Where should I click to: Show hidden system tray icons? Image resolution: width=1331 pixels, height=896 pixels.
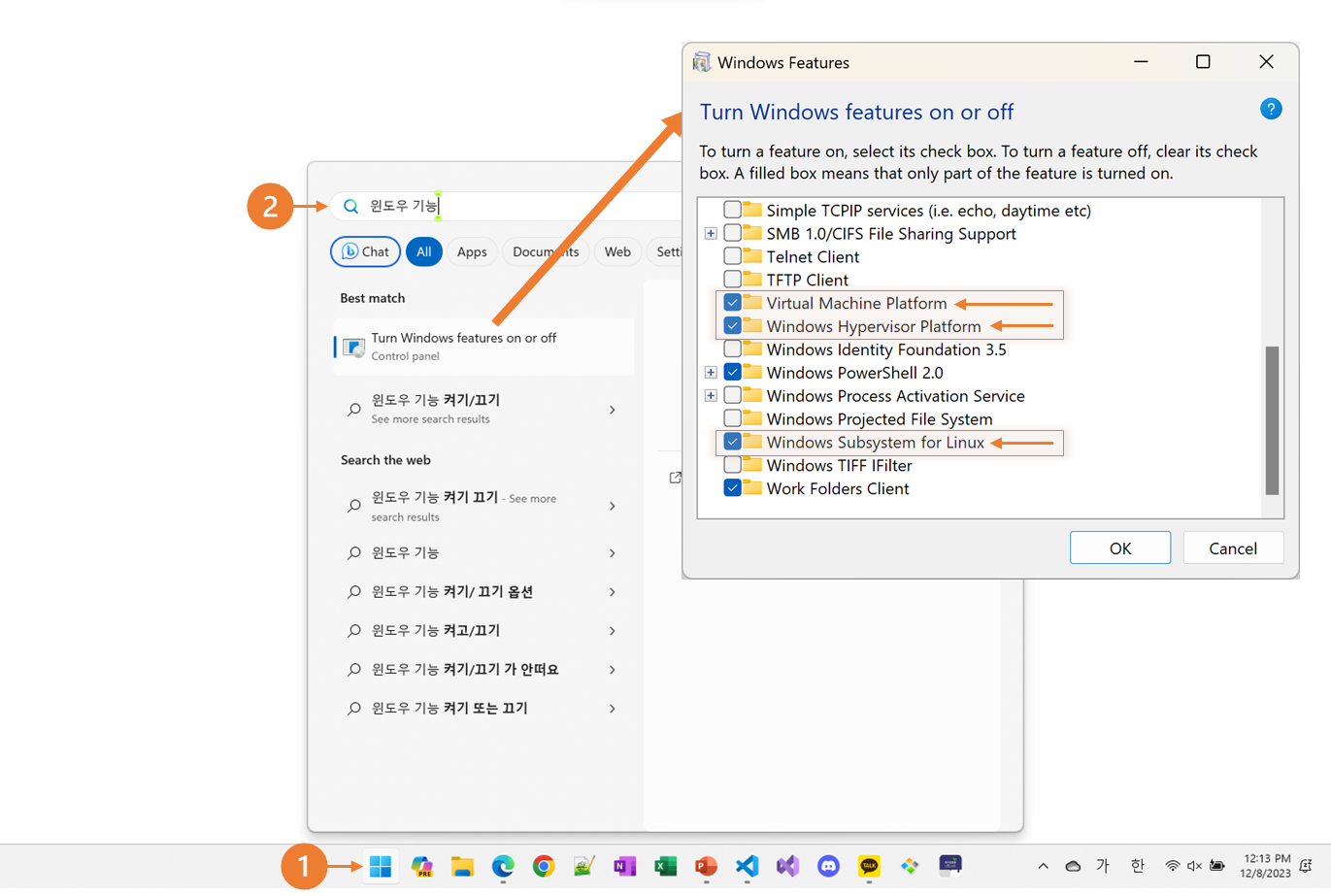click(1043, 866)
